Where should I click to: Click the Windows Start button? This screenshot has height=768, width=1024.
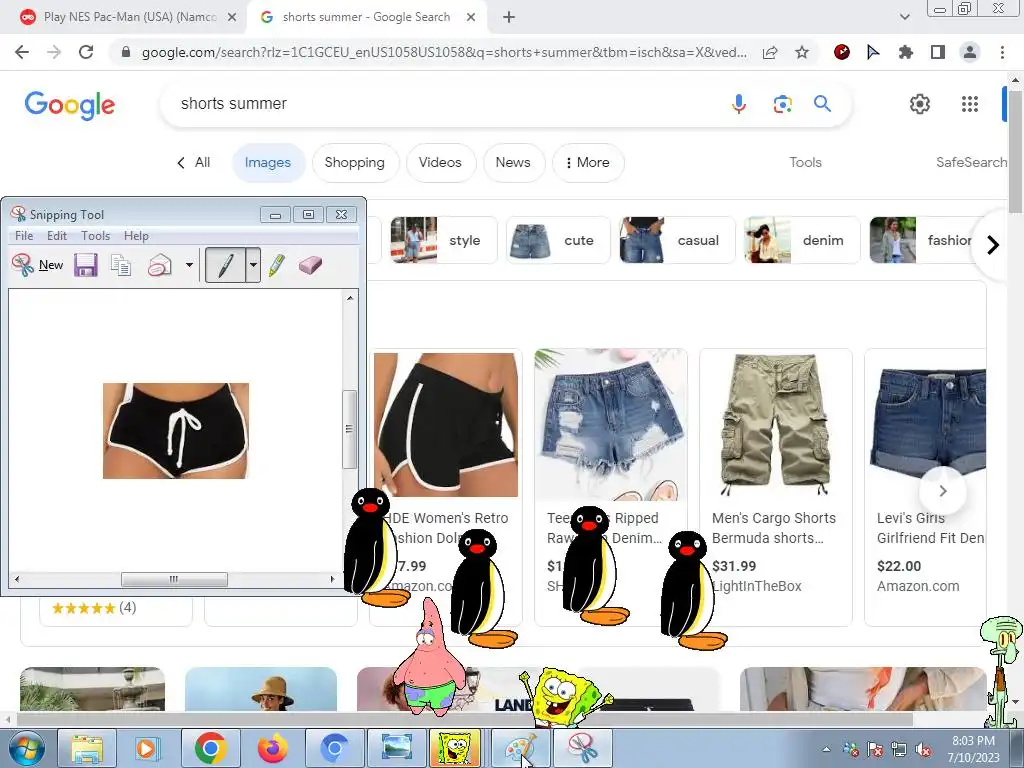coord(25,748)
